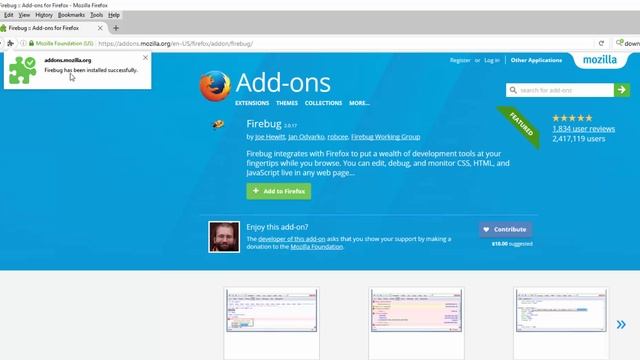This screenshot has width=640, height=360.
Task: Open the Extensions navigation item
Action: point(252,103)
